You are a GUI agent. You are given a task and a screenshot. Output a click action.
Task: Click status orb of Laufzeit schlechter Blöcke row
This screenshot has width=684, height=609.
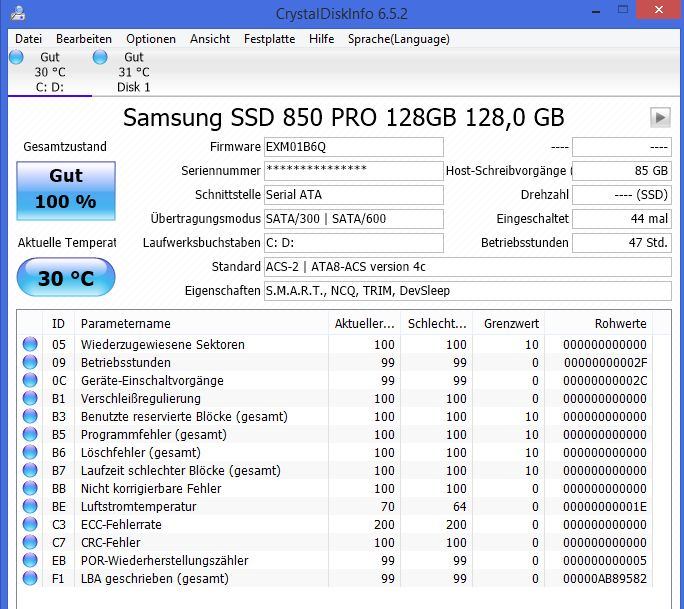pyautogui.click(x=30, y=470)
